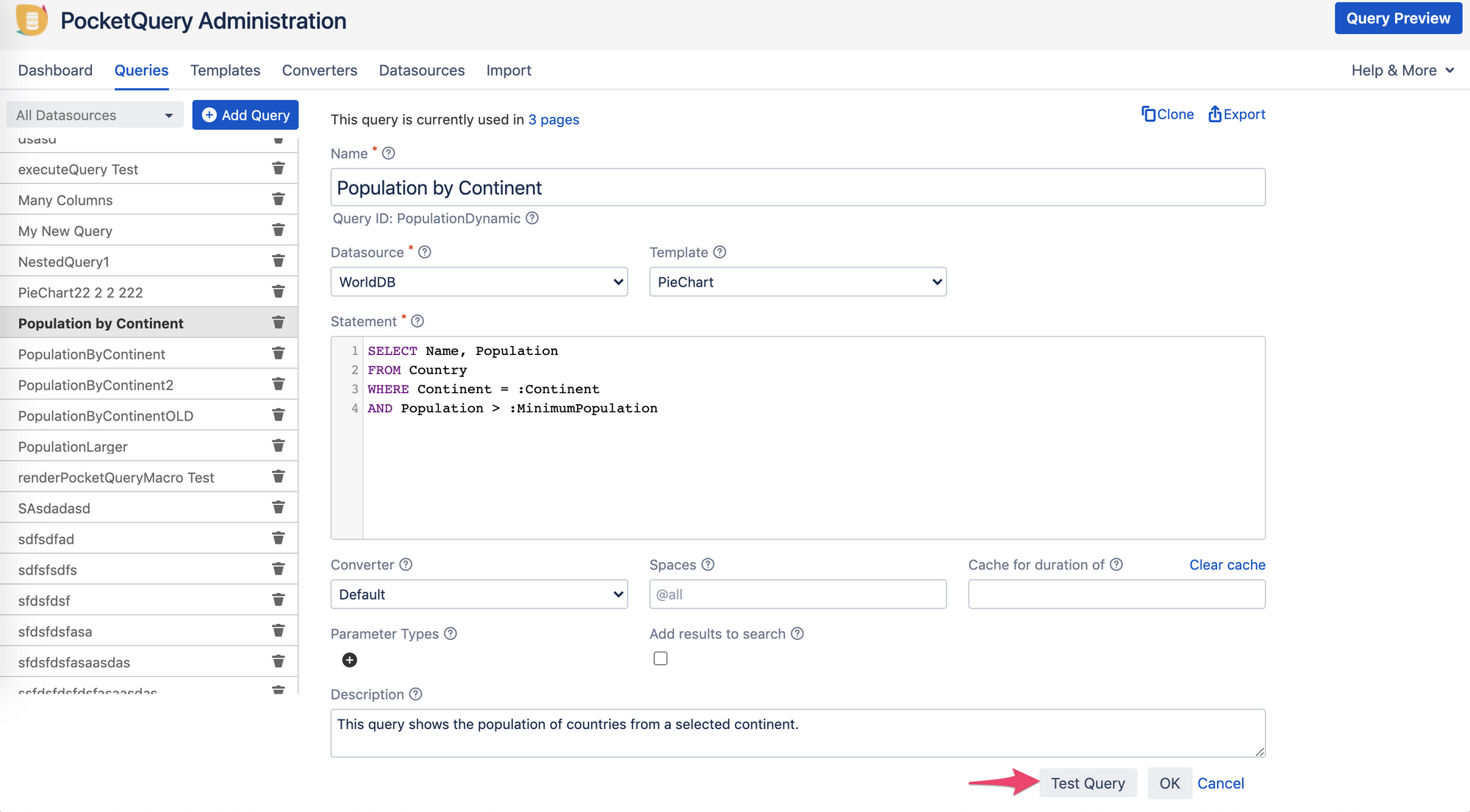This screenshot has height=812, width=1470.
Task: Enable the Add results to search checkbox
Action: click(661, 658)
